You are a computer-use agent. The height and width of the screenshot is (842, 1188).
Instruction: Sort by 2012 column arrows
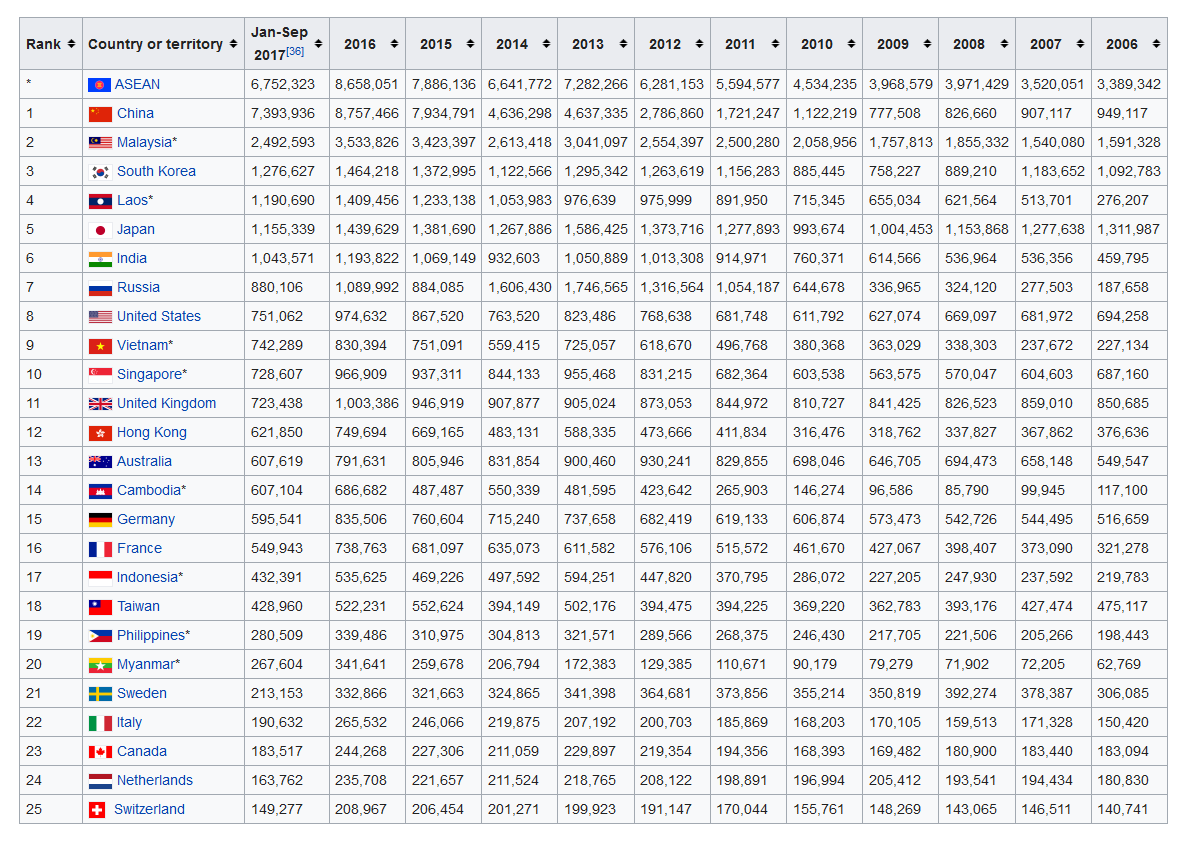[x=699, y=44]
